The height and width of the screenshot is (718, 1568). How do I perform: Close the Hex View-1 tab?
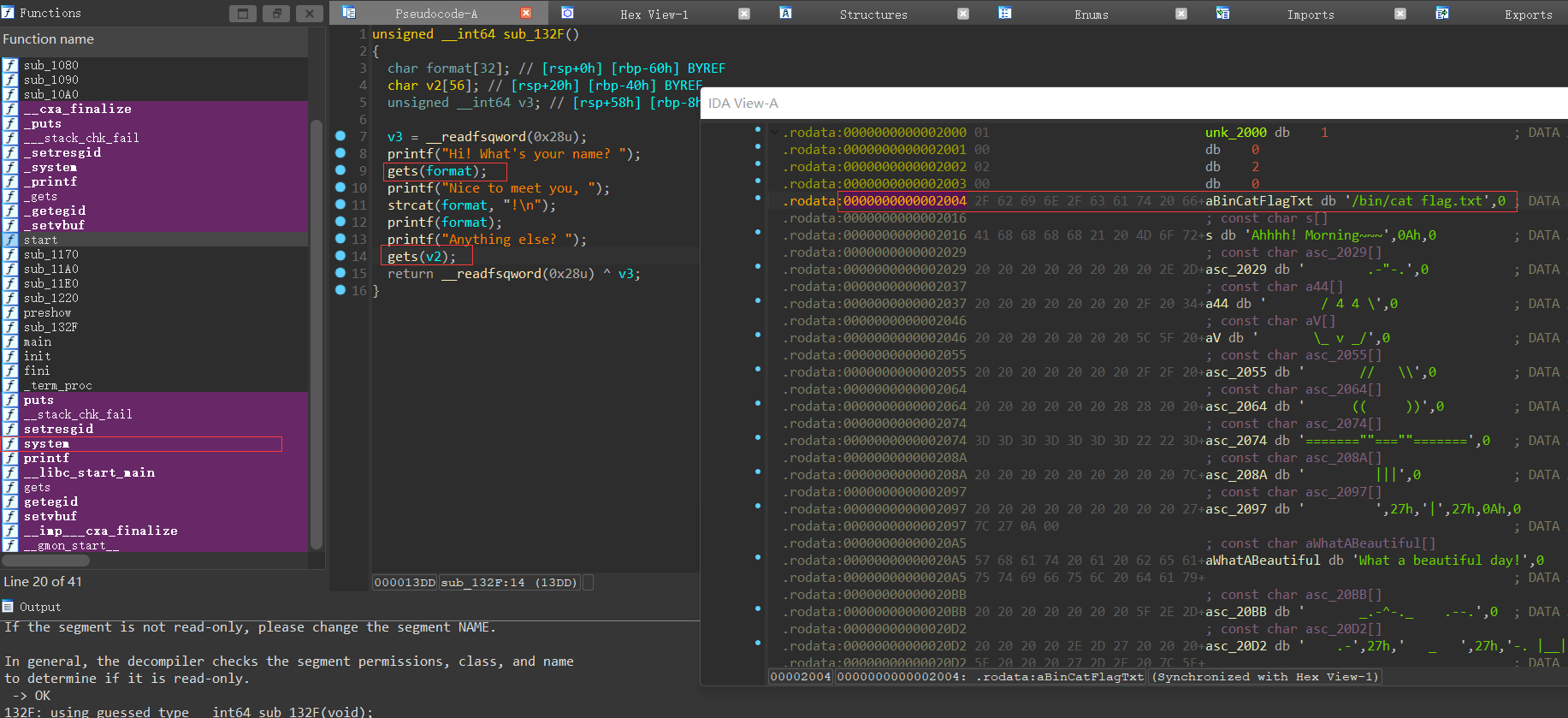744,14
